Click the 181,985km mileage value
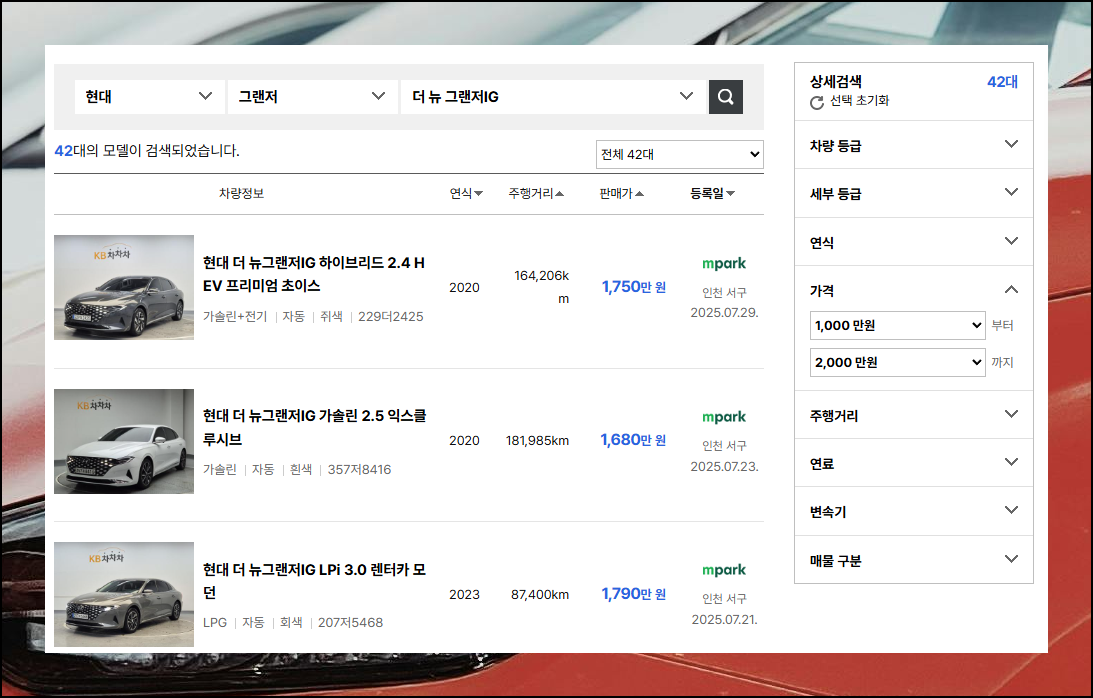This screenshot has width=1093, height=698. click(537, 441)
